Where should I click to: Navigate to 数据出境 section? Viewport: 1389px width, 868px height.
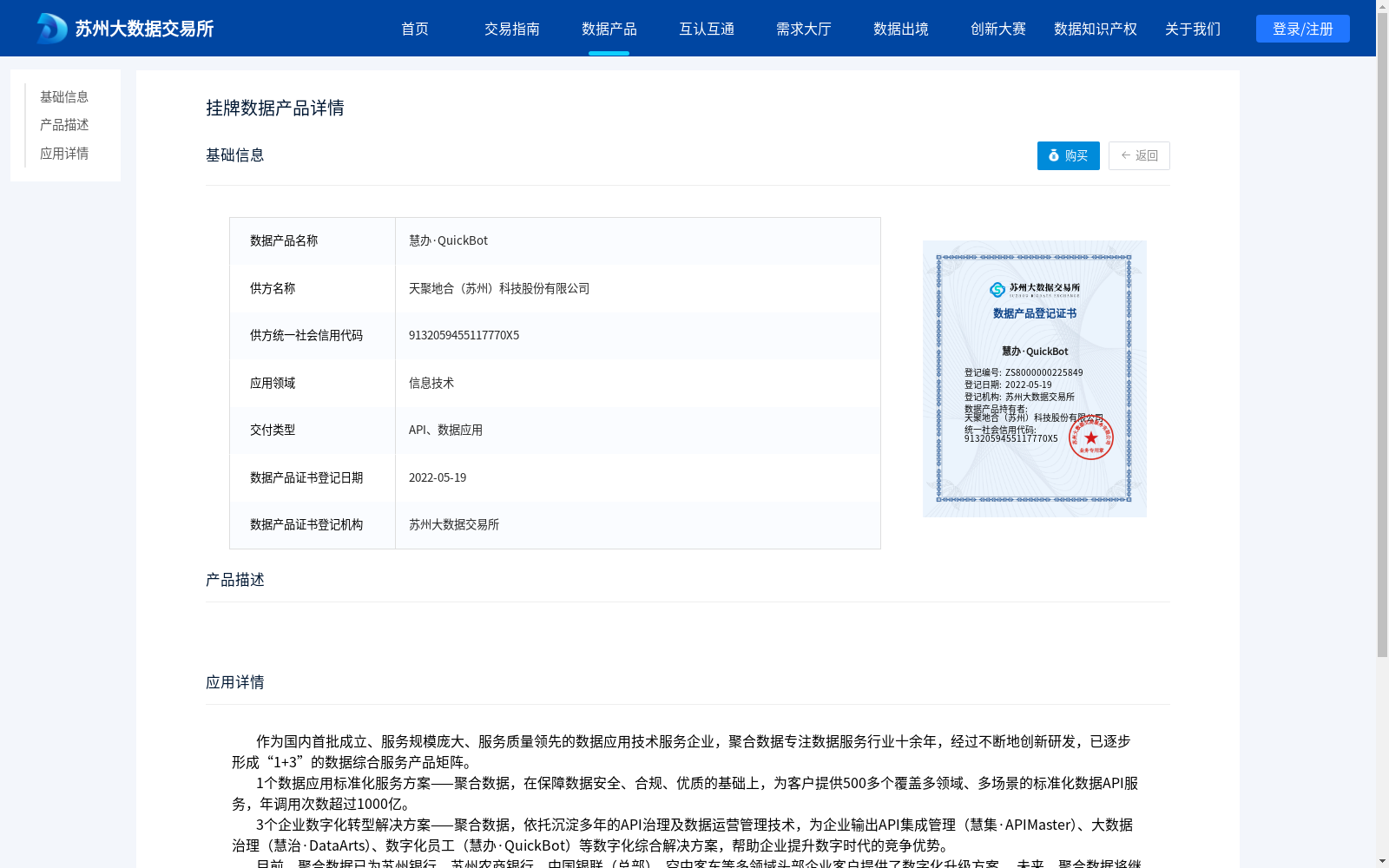coord(901,29)
